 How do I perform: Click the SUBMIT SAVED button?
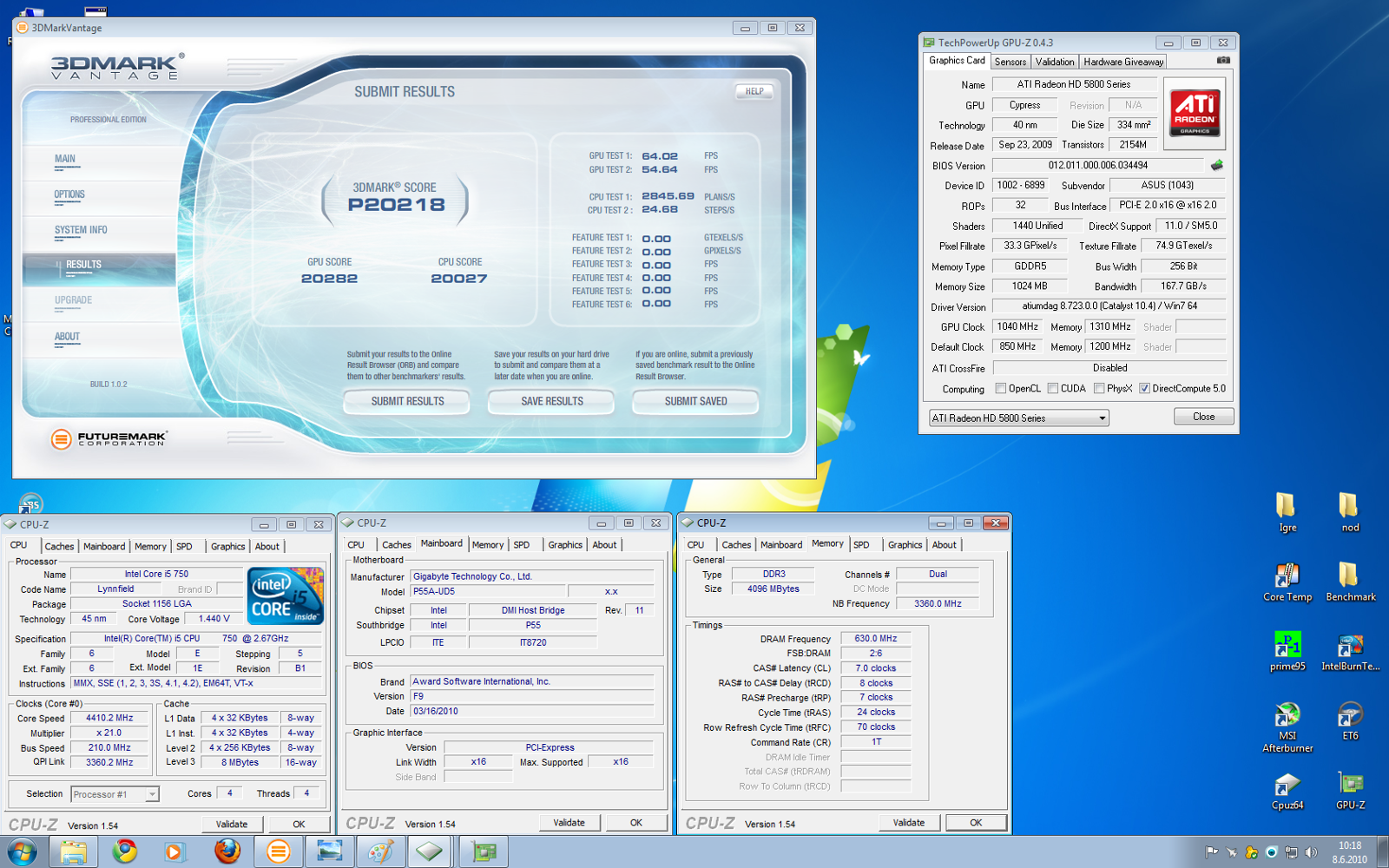click(x=695, y=401)
